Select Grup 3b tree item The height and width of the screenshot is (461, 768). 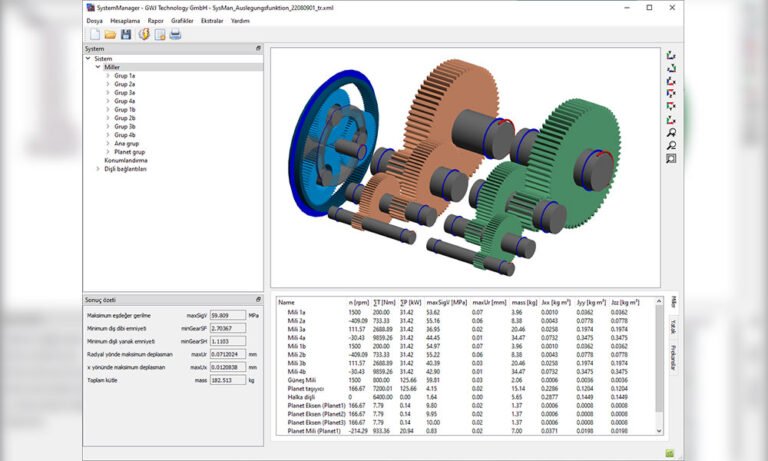pos(125,126)
